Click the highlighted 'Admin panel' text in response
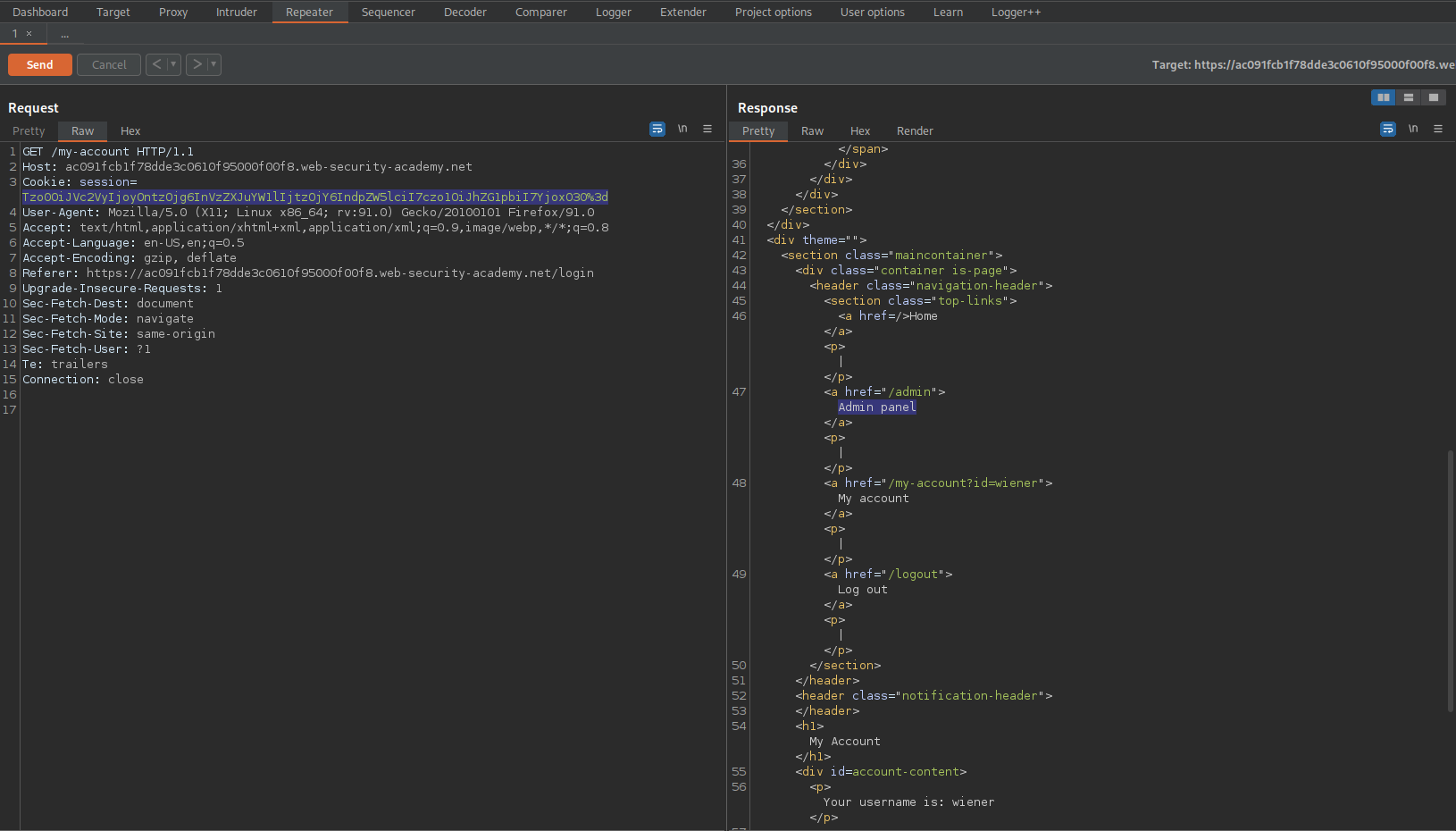Viewport: 1456px width, 831px height. coord(877,407)
